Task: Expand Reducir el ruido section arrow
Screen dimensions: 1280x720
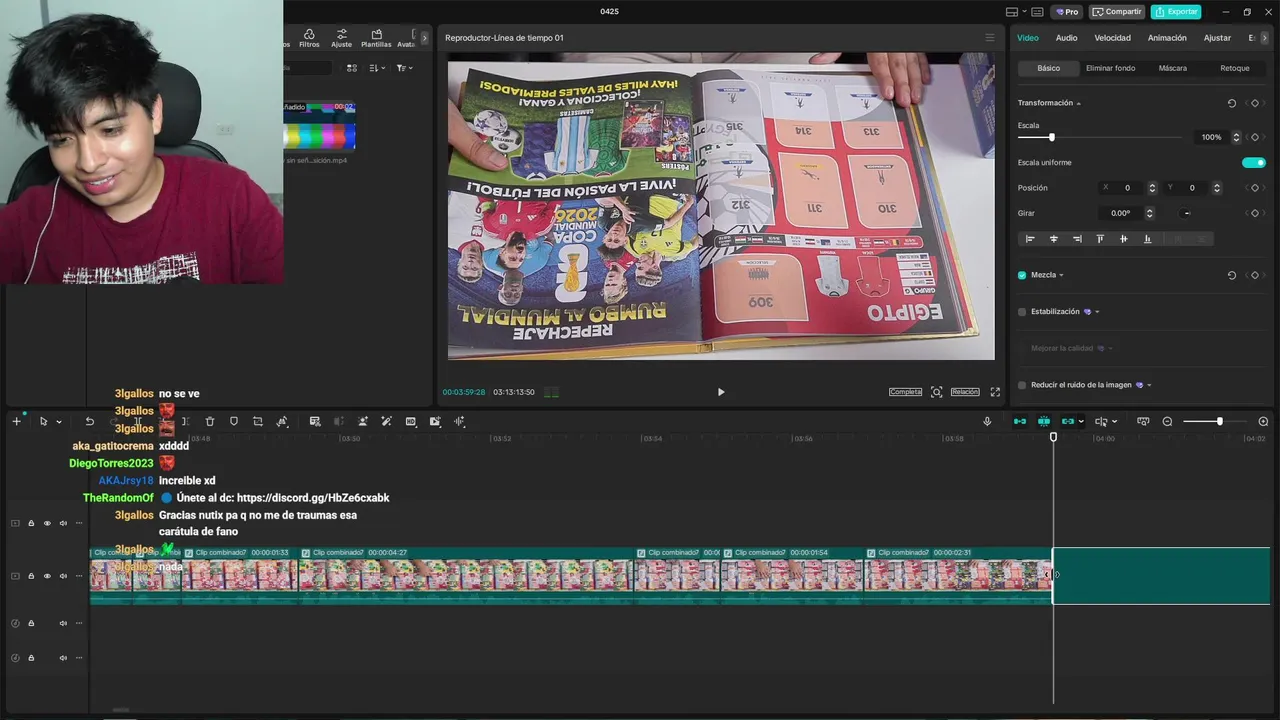Action: click(1149, 385)
